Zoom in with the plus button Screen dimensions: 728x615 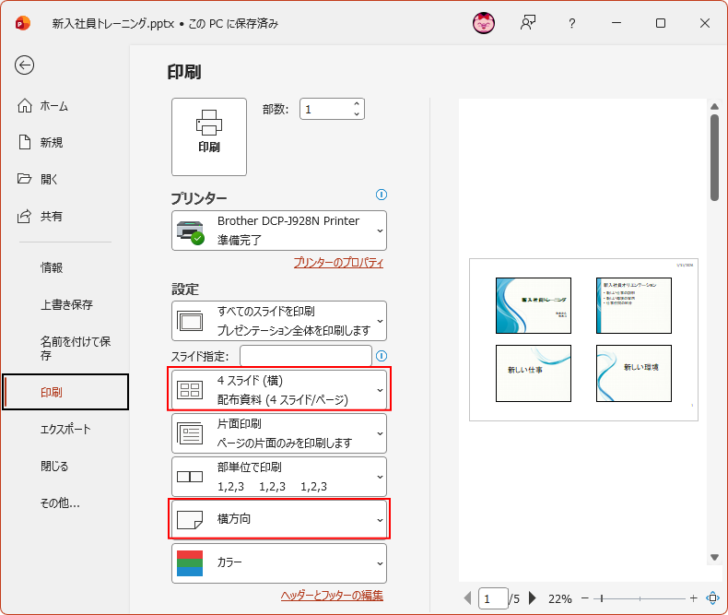coord(693,598)
